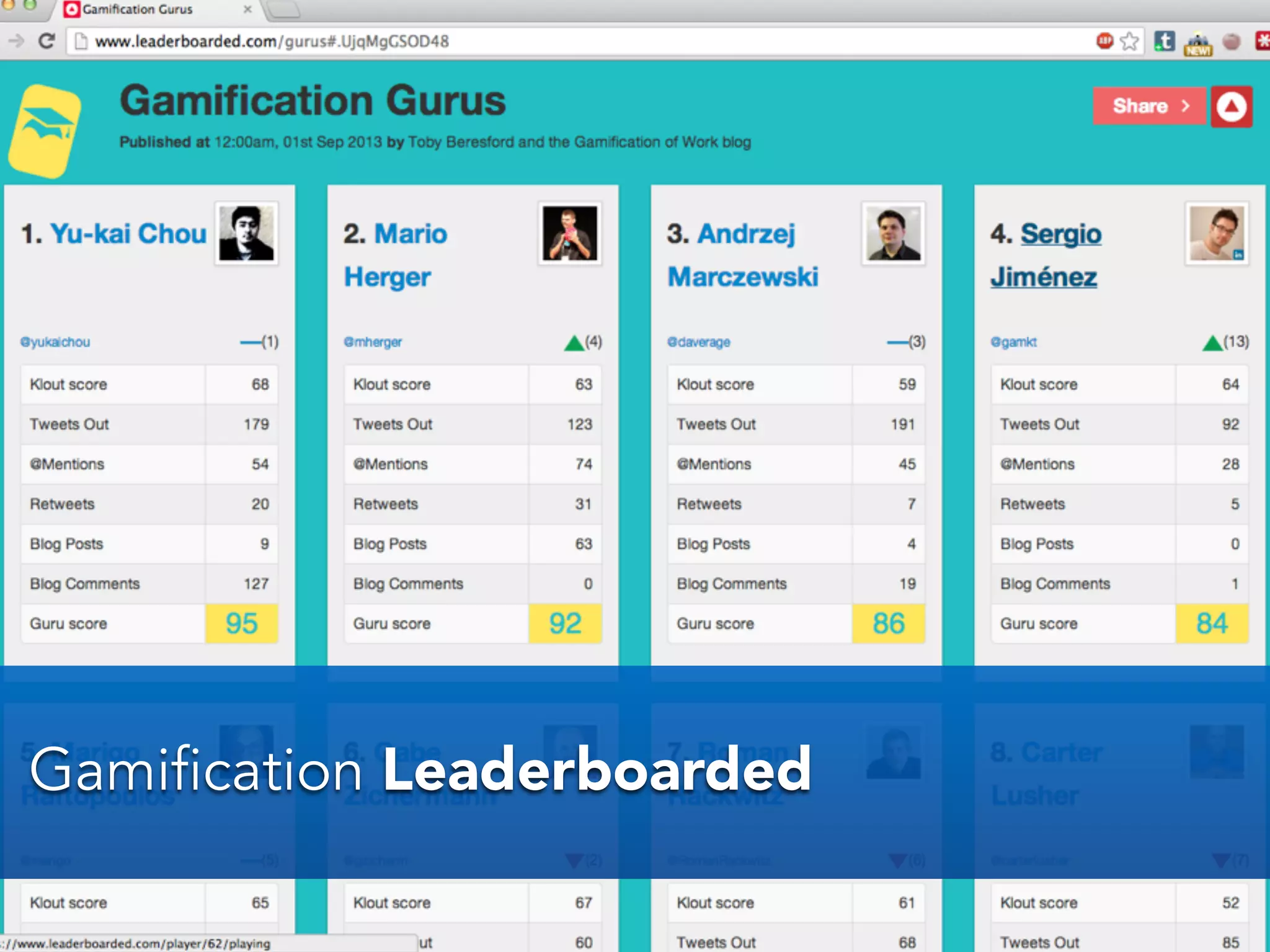This screenshot has height=952, width=1270.
Task: Click Sergio Jiménez's avatar photo
Action: point(1217,233)
